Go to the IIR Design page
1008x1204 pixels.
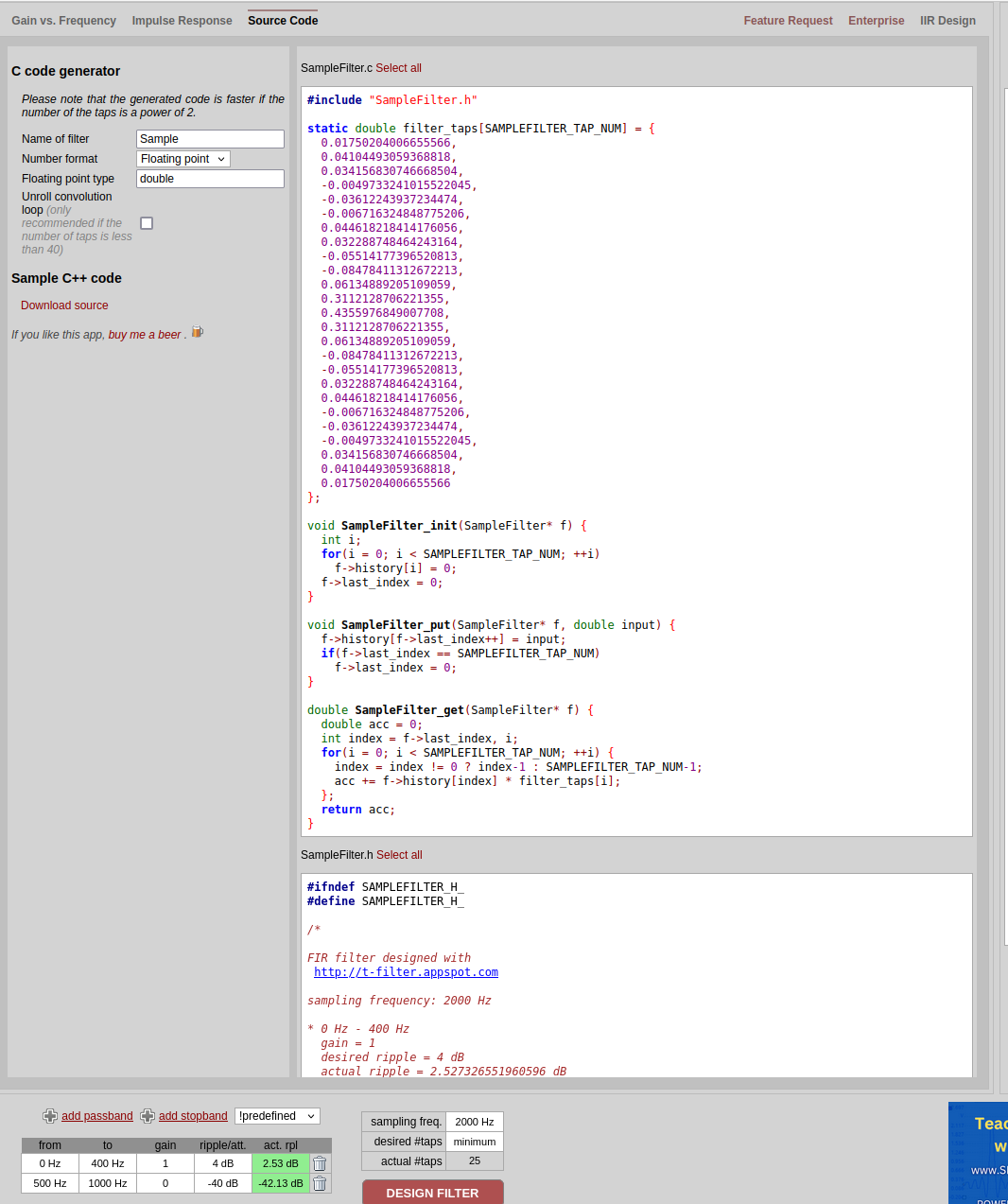(x=947, y=21)
